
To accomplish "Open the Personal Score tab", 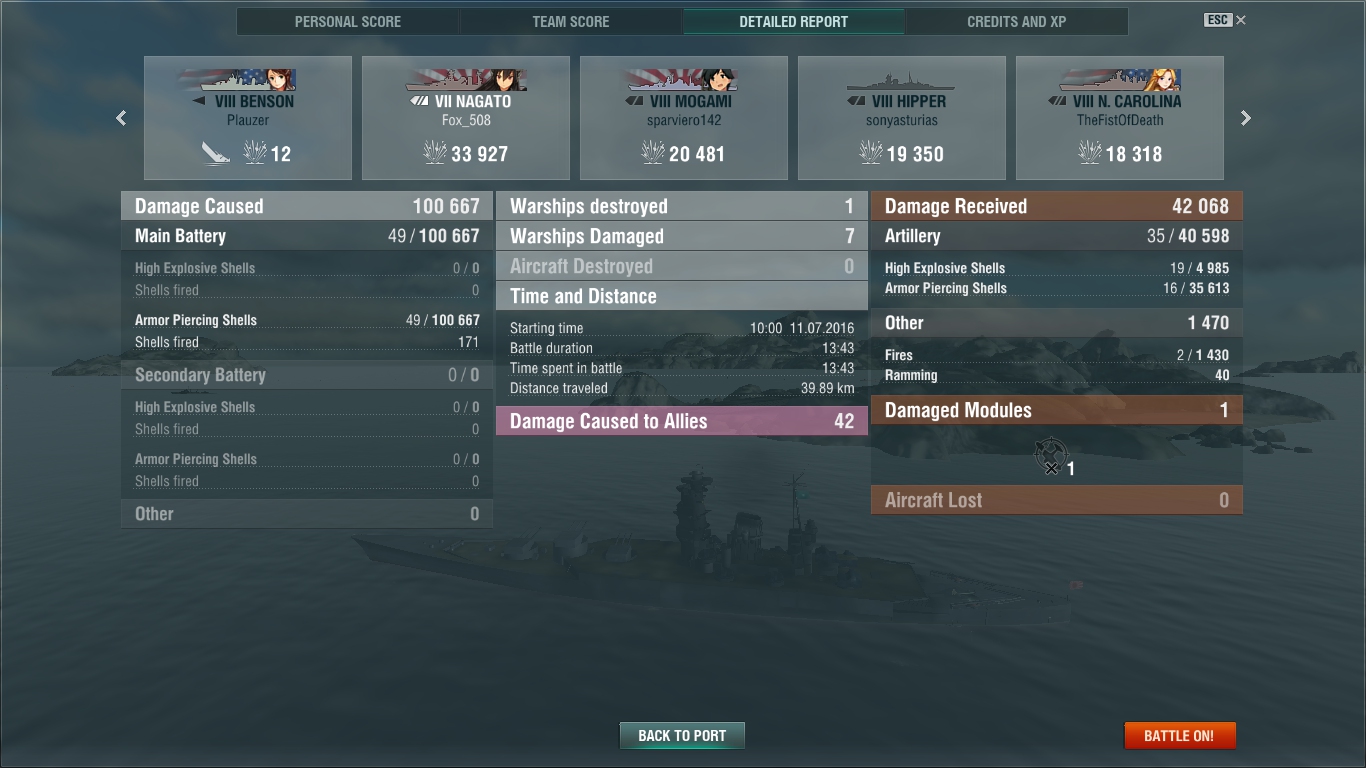I will [348, 21].
